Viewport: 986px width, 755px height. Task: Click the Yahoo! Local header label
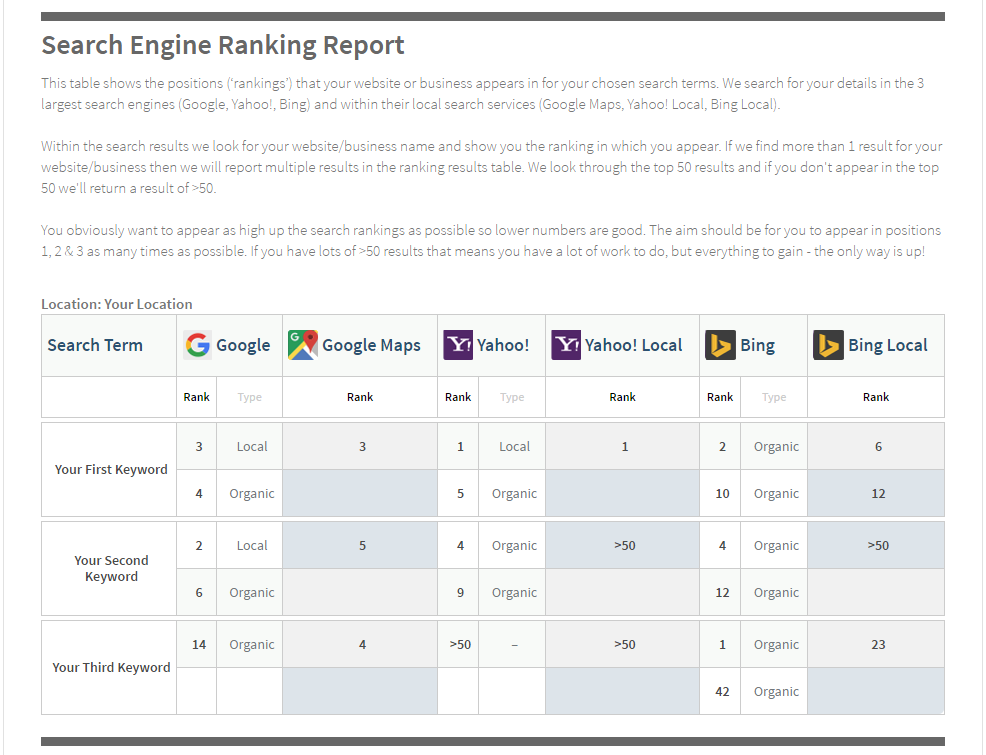633,345
